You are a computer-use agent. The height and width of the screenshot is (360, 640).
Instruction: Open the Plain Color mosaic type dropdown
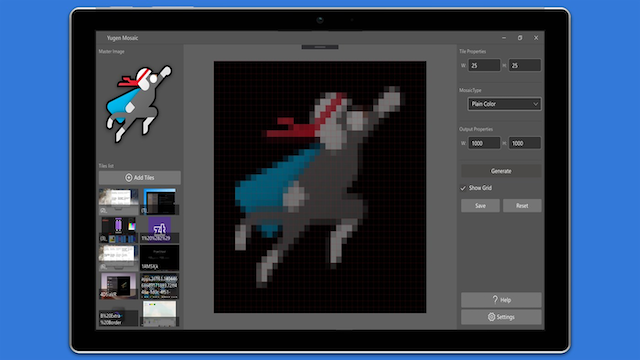click(x=504, y=104)
